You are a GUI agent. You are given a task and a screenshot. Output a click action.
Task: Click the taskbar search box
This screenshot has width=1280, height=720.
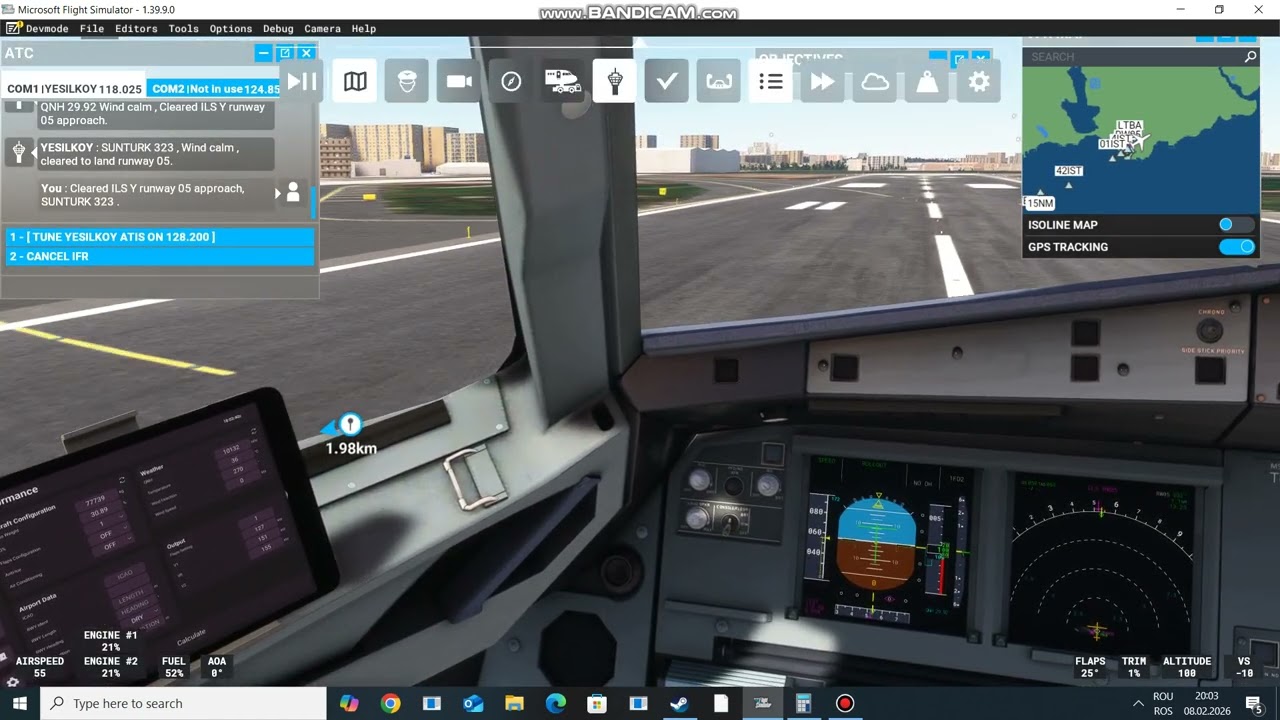tap(183, 704)
